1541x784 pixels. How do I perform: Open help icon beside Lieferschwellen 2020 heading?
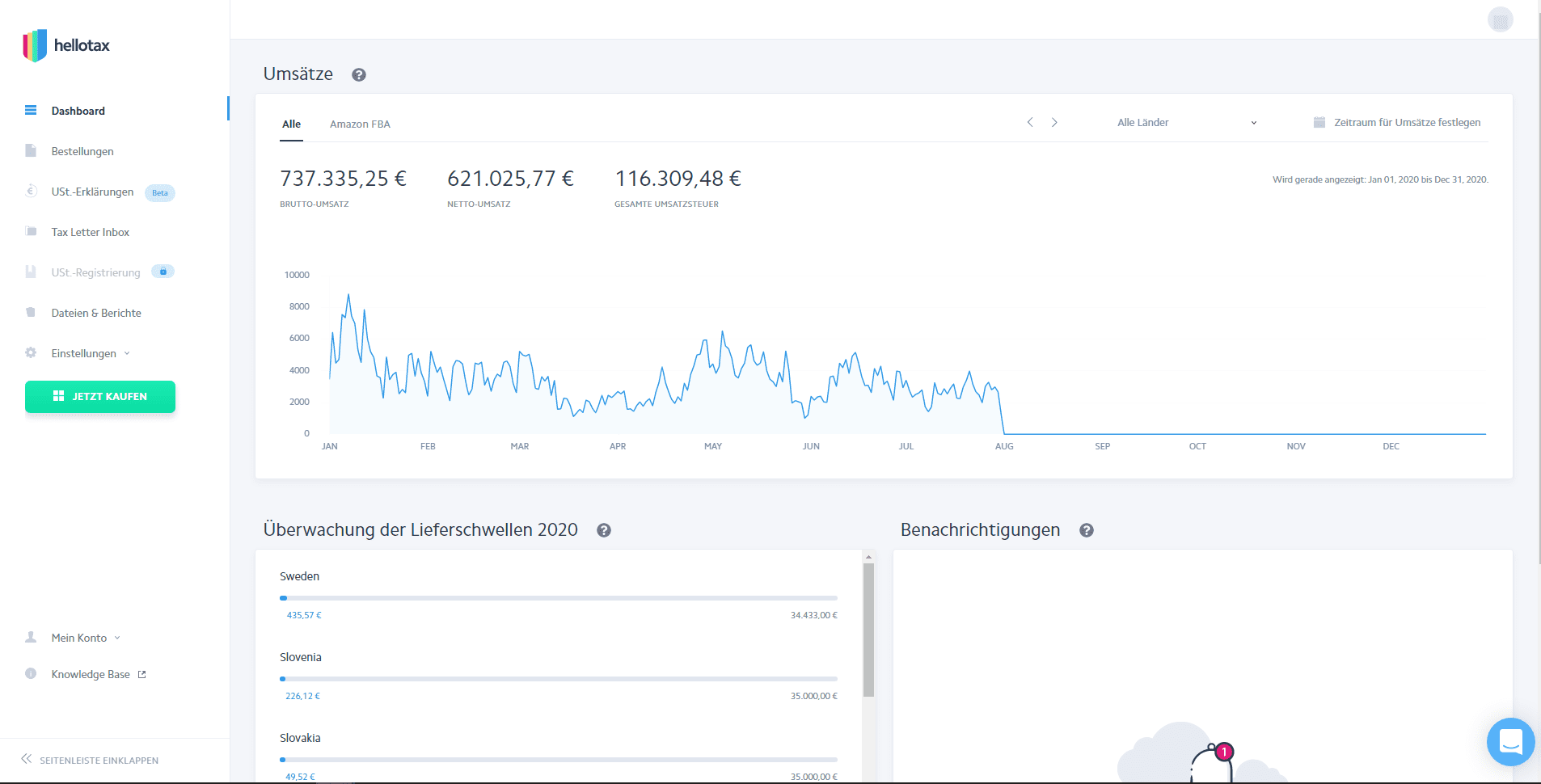click(604, 530)
